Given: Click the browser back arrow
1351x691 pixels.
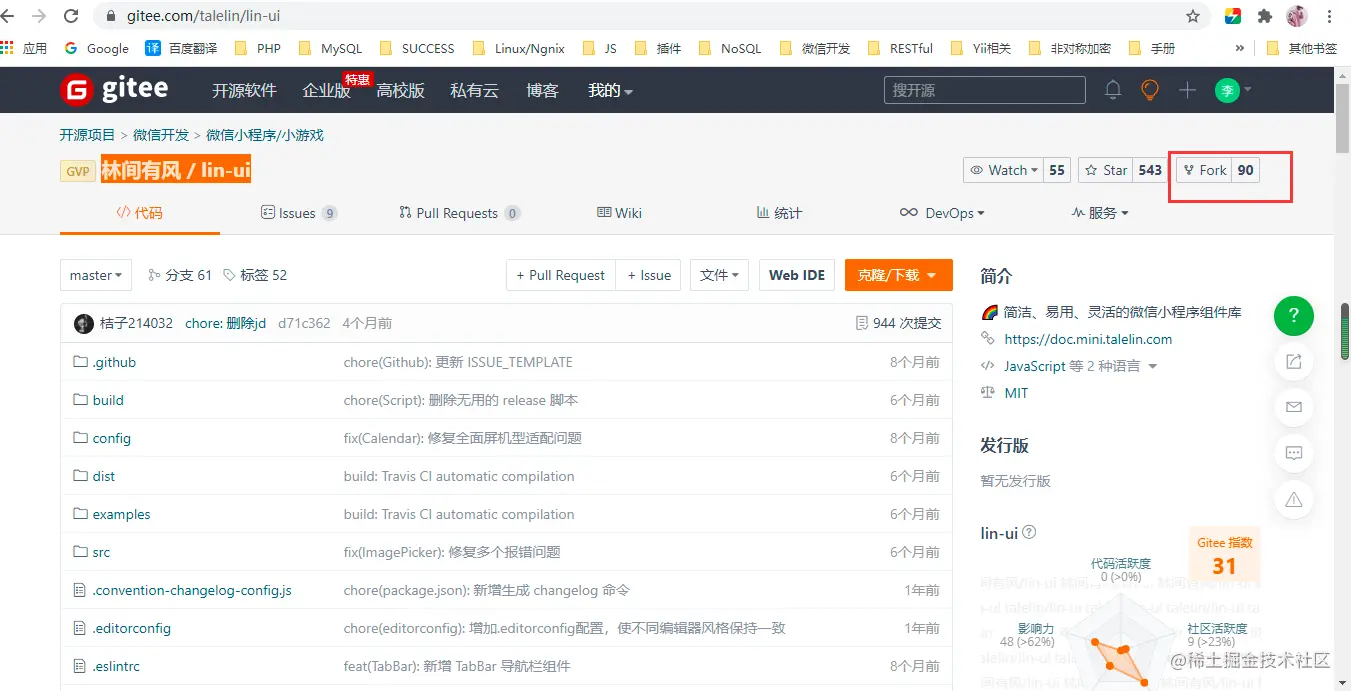Looking at the screenshot, I should click(8, 16).
